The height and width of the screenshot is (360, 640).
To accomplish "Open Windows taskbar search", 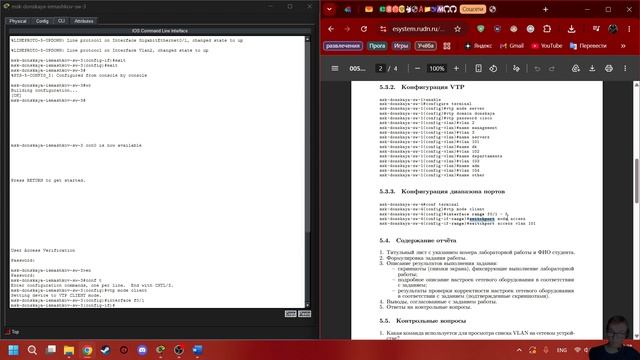I will click(32, 350).
